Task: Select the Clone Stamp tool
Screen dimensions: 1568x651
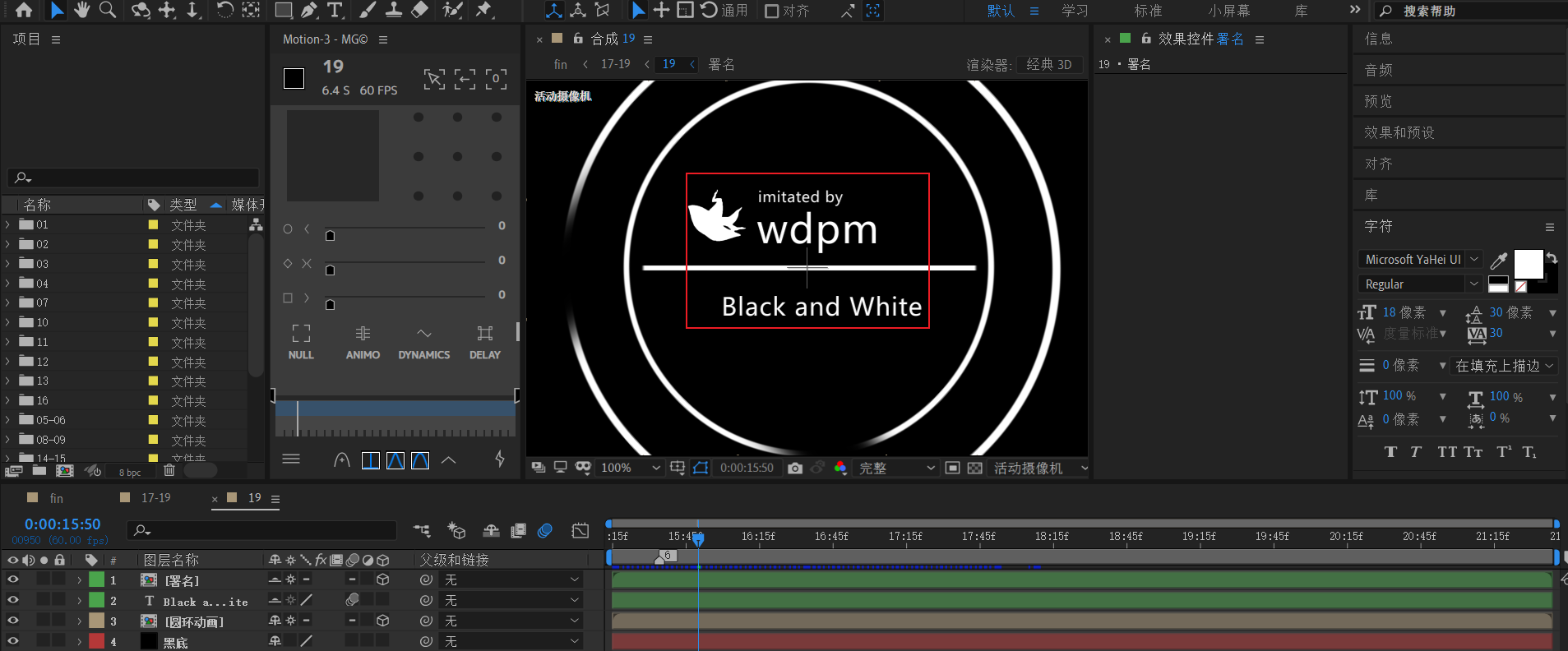Action: [x=394, y=10]
